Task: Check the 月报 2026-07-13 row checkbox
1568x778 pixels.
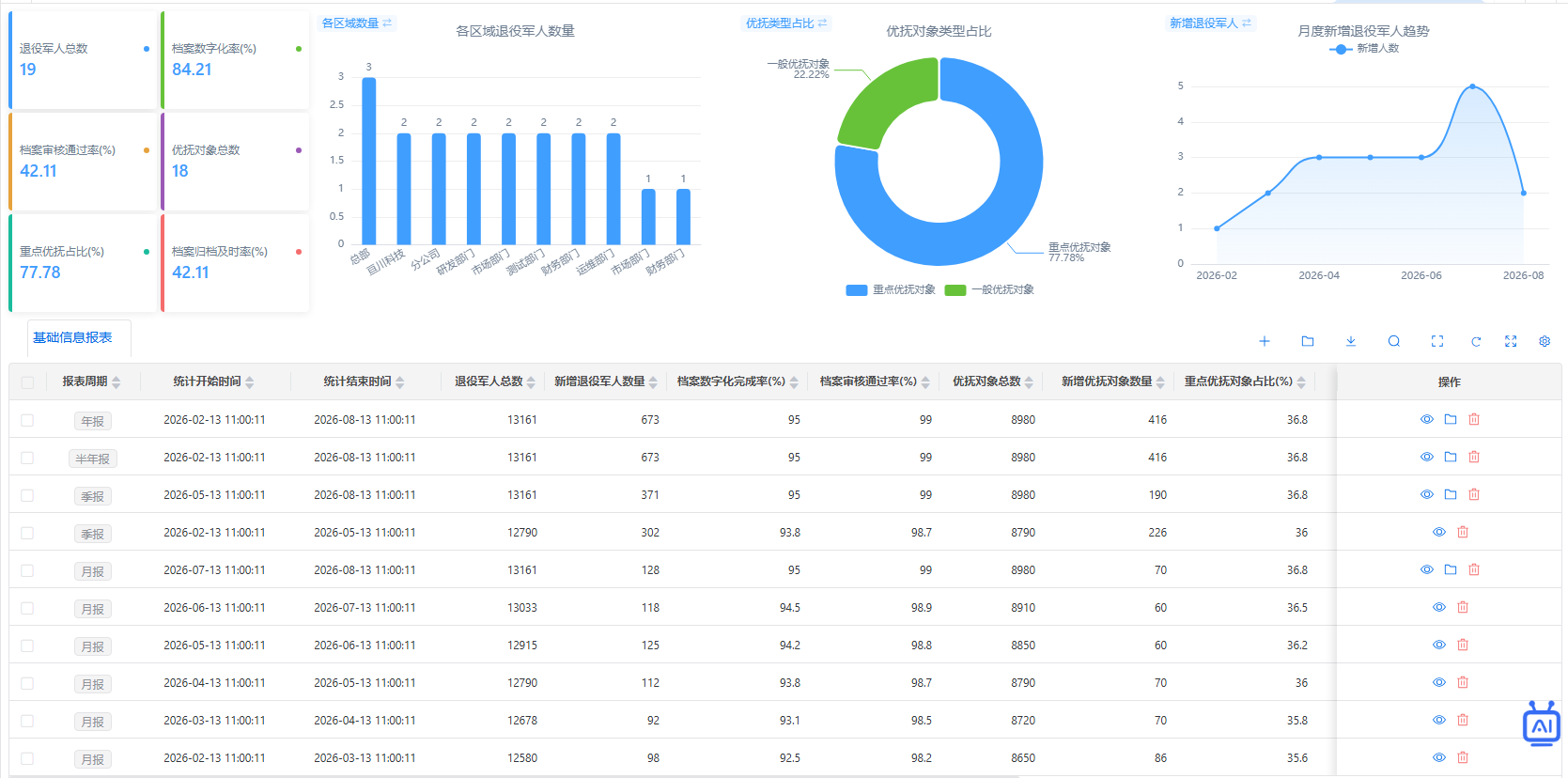Action: click(x=27, y=570)
